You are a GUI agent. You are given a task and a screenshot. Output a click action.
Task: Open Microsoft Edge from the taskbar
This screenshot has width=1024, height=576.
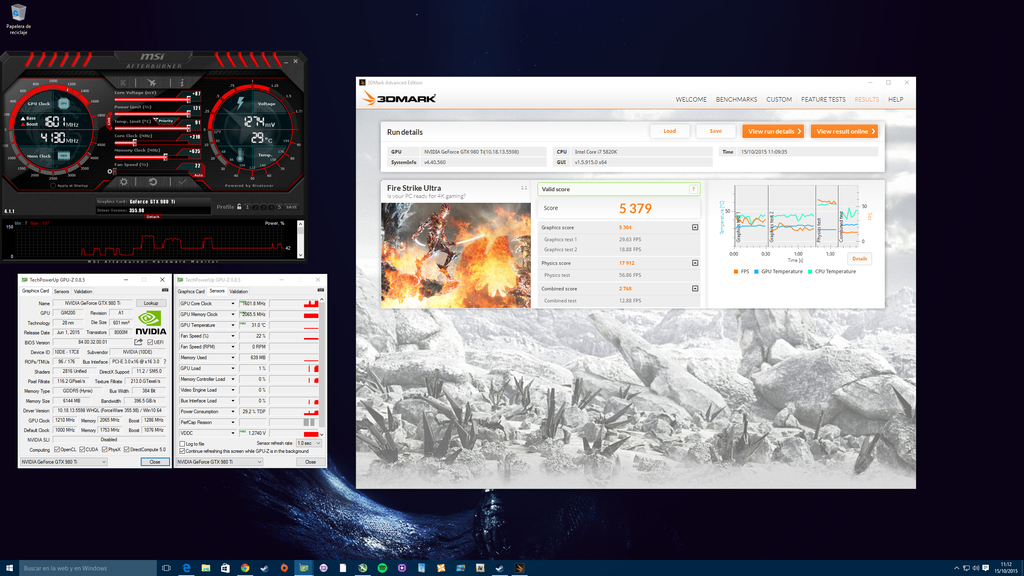point(186,568)
